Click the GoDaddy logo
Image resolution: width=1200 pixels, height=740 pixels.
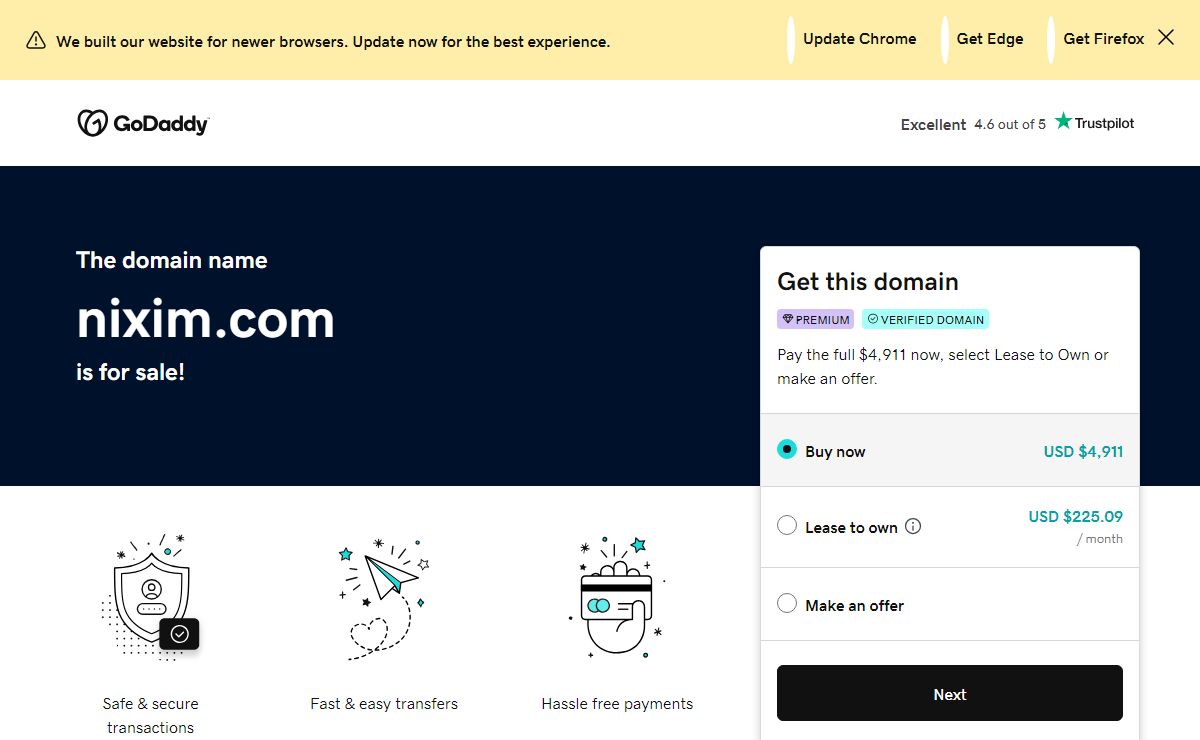(x=143, y=123)
